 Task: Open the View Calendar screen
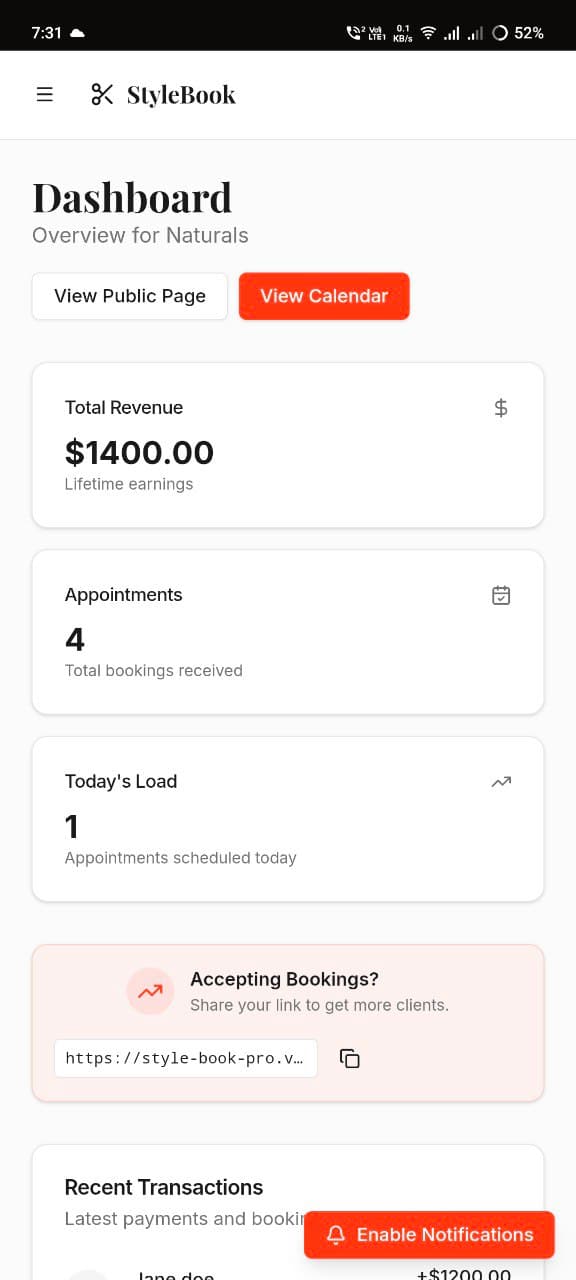coord(324,296)
